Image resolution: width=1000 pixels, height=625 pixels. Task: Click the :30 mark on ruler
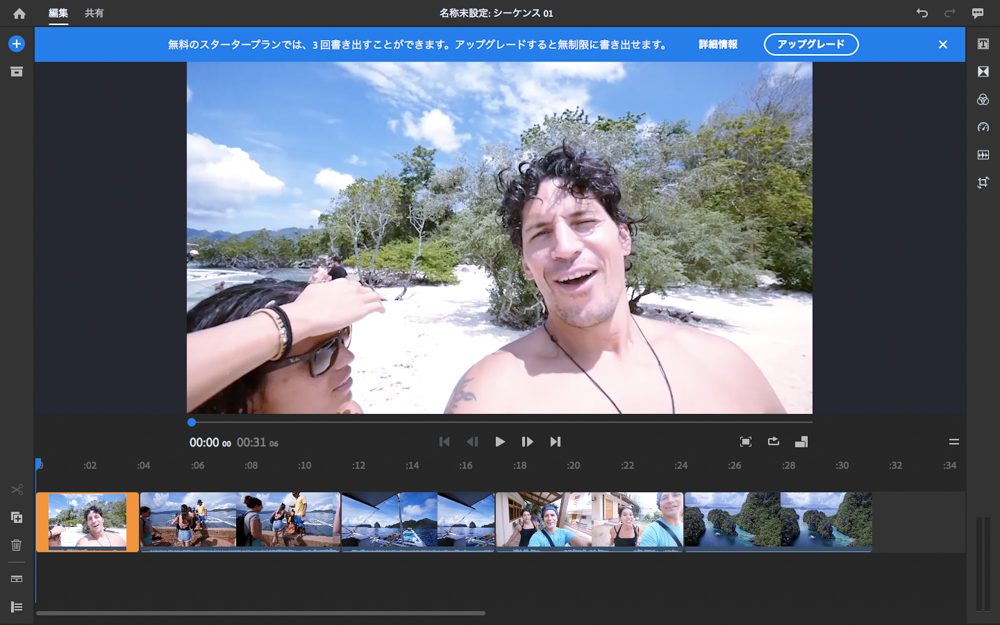(x=842, y=466)
